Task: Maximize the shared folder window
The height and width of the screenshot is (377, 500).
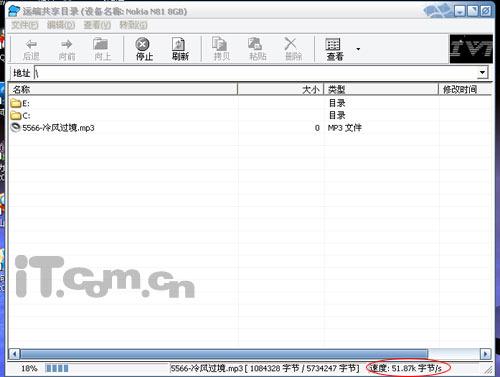Action: point(473,11)
